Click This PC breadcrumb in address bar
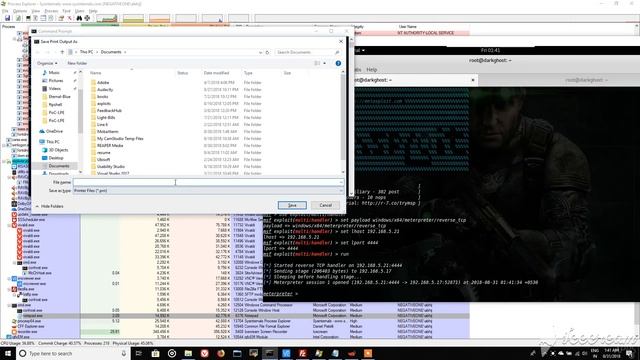The width and height of the screenshot is (640, 360). (86, 52)
